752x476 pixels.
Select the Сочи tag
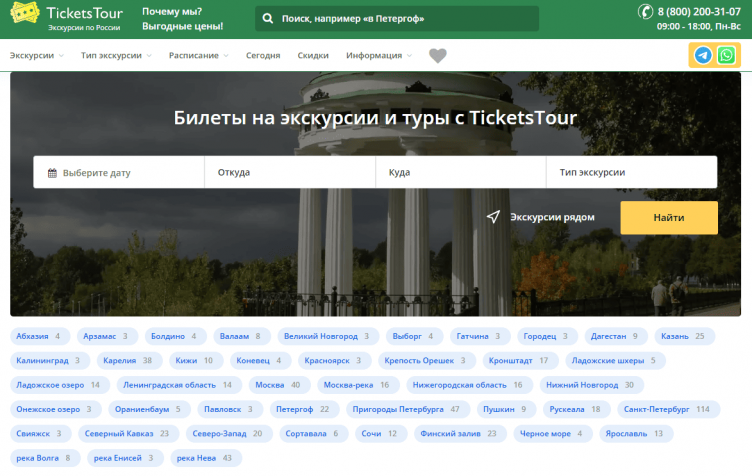pos(381,434)
